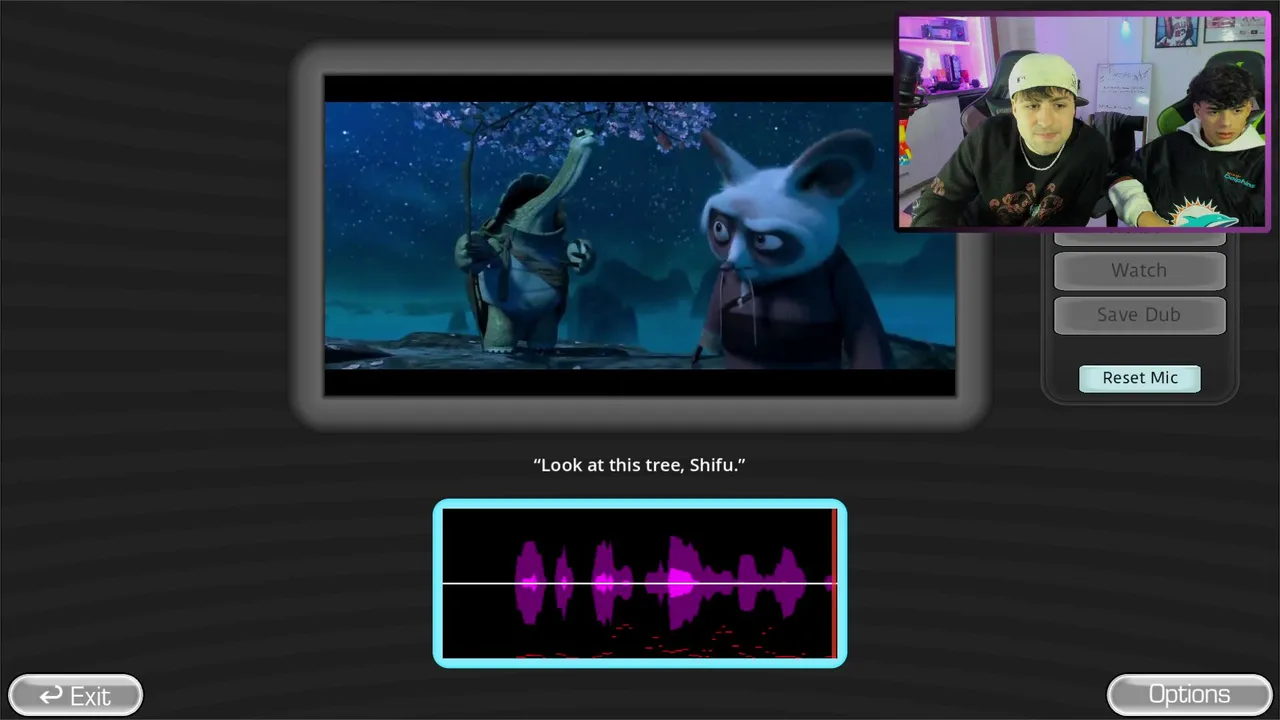This screenshot has height=720, width=1280.
Task: Open the Options menu
Action: [1189, 695]
